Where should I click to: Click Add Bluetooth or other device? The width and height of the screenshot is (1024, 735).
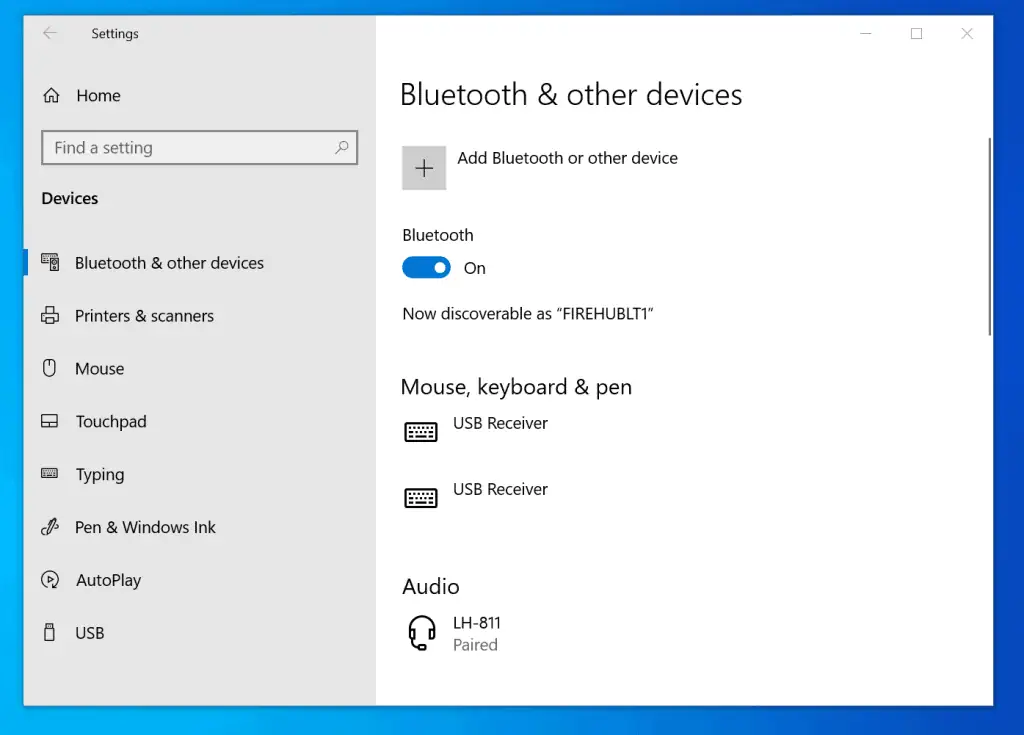click(x=567, y=158)
